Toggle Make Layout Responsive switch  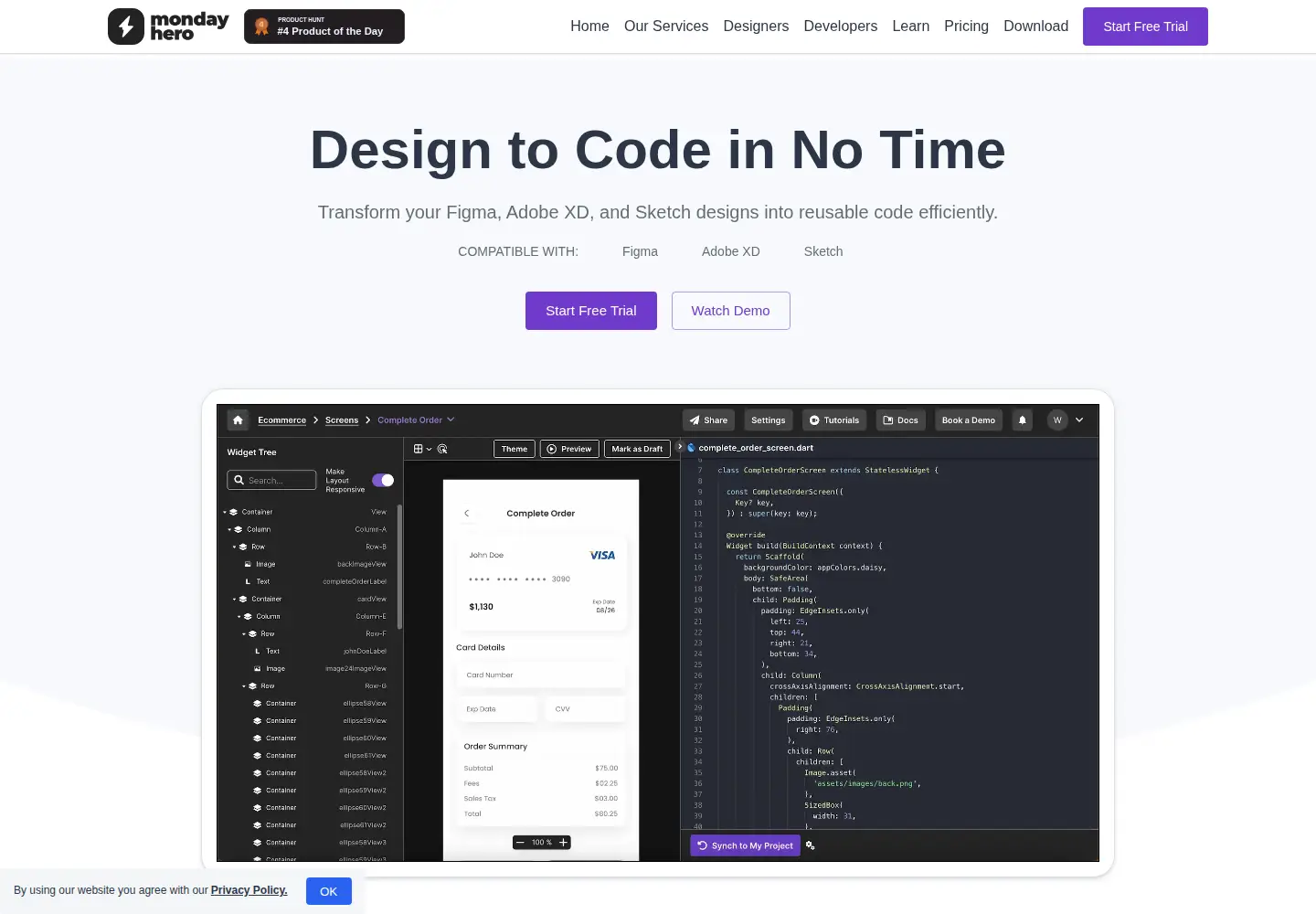tap(383, 481)
